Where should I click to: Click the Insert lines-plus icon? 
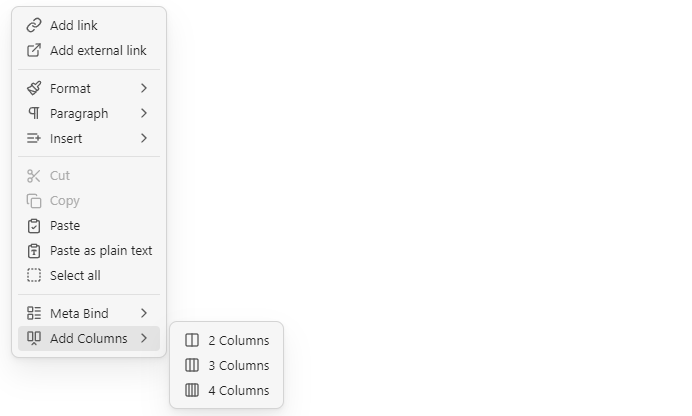click(34, 138)
